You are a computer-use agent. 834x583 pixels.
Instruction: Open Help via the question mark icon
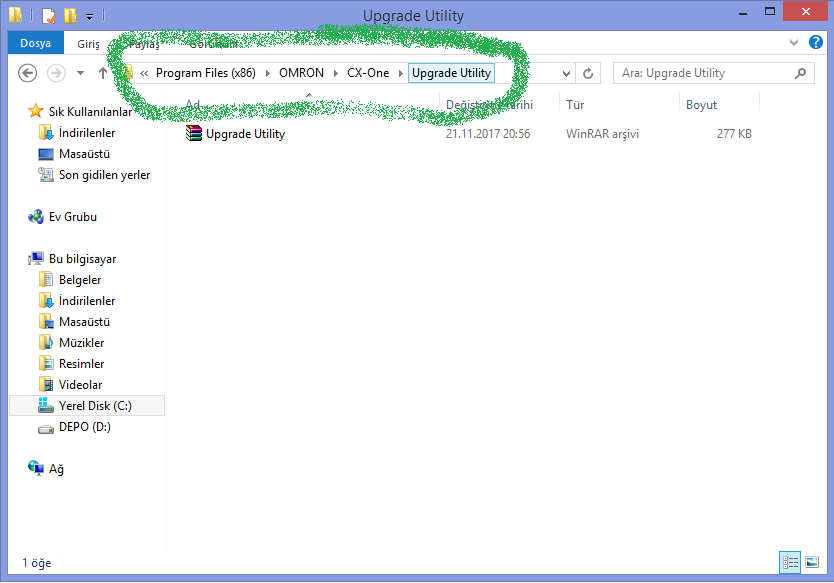point(815,42)
